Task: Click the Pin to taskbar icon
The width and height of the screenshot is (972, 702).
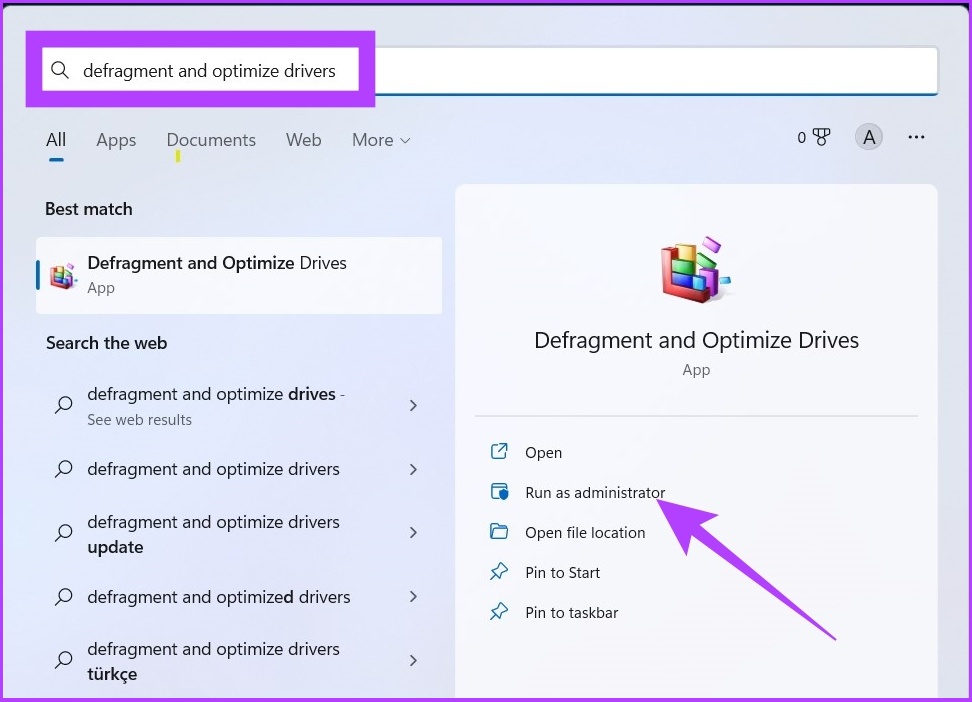Action: click(x=499, y=612)
